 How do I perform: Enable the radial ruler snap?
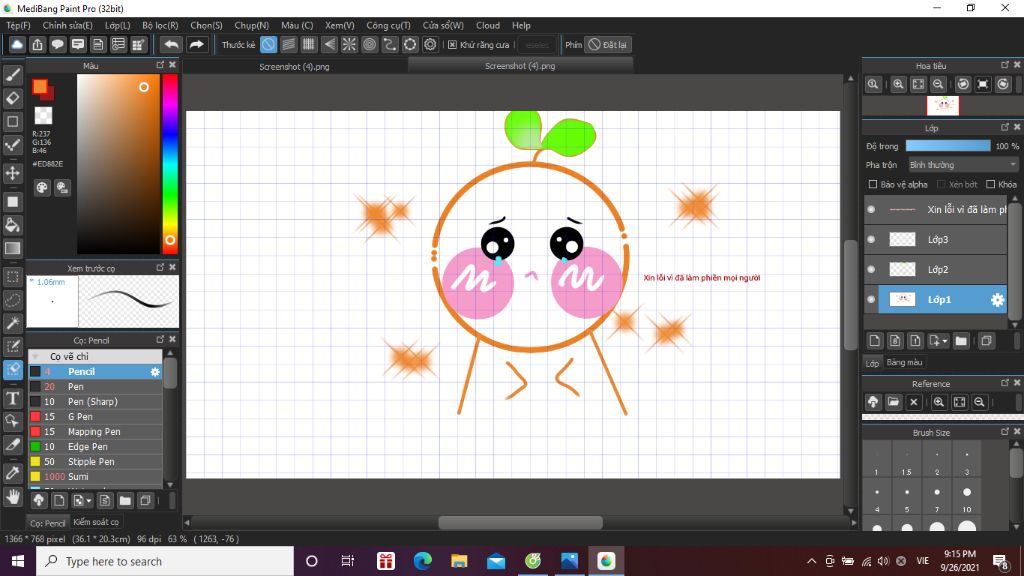pyautogui.click(x=349, y=44)
